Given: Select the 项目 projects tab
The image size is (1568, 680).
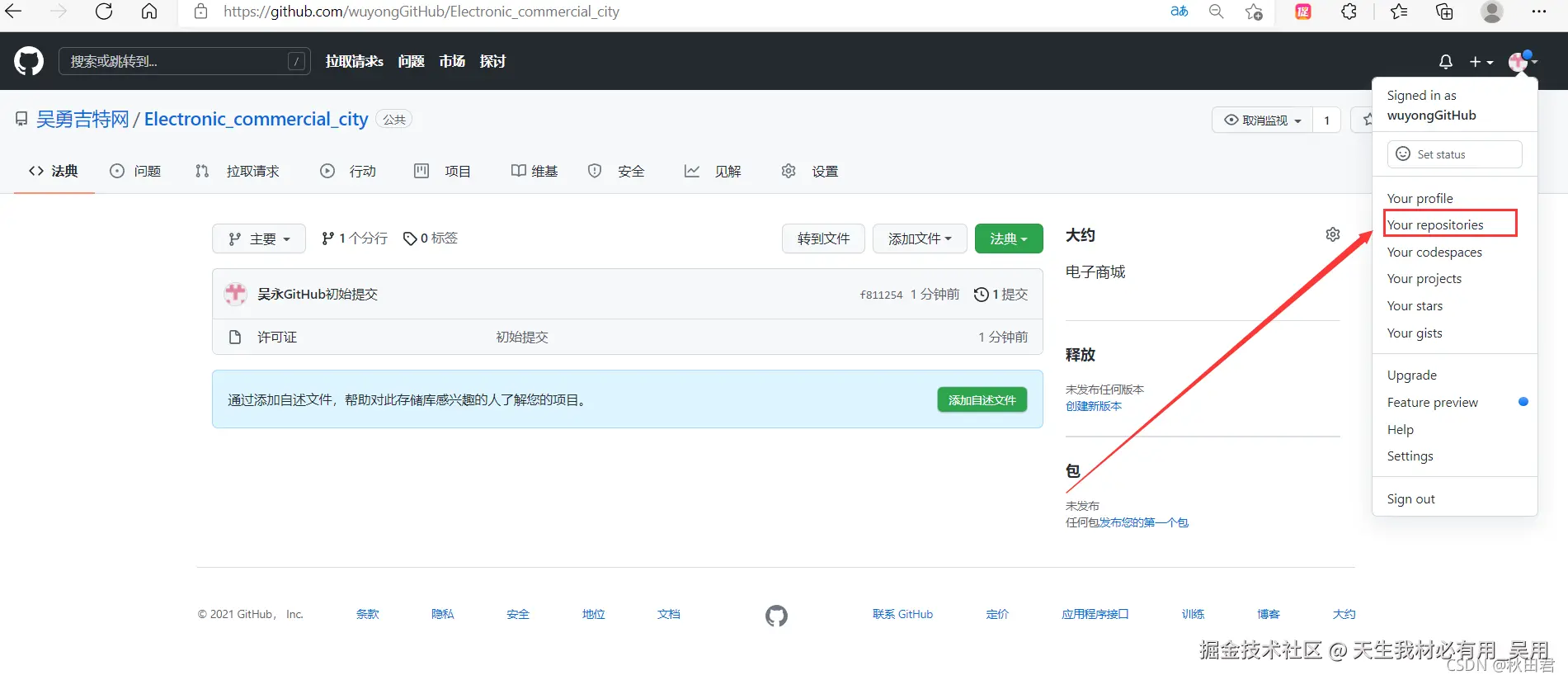Looking at the screenshot, I should pyautogui.click(x=442, y=171).
